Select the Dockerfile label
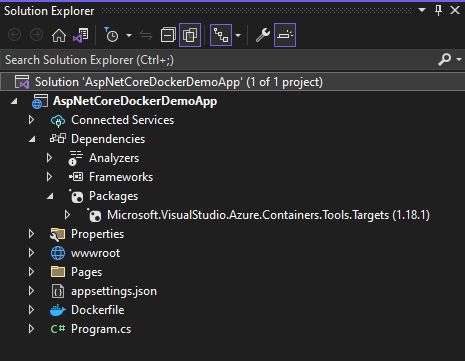Screen dimensions: 465x361 [98, 310]
